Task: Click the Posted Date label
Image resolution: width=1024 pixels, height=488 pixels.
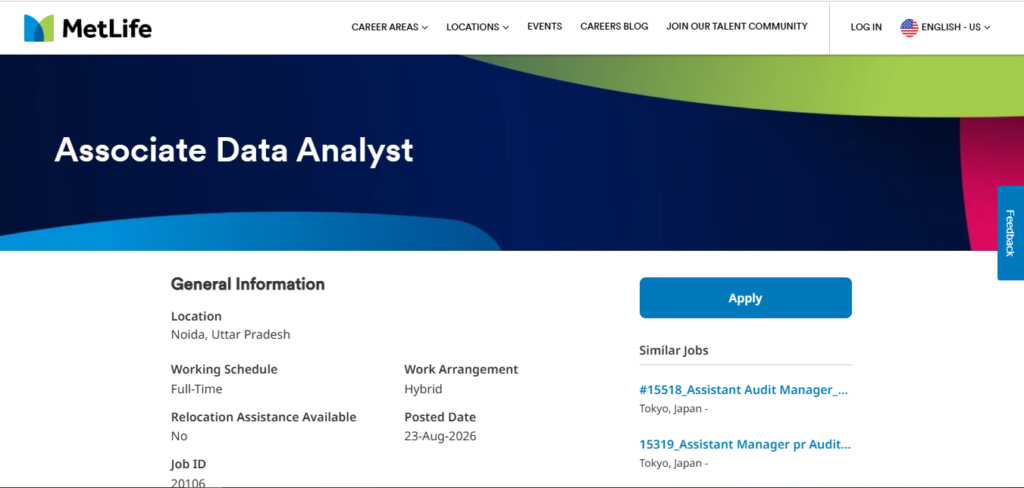Action: coord(440,417)
